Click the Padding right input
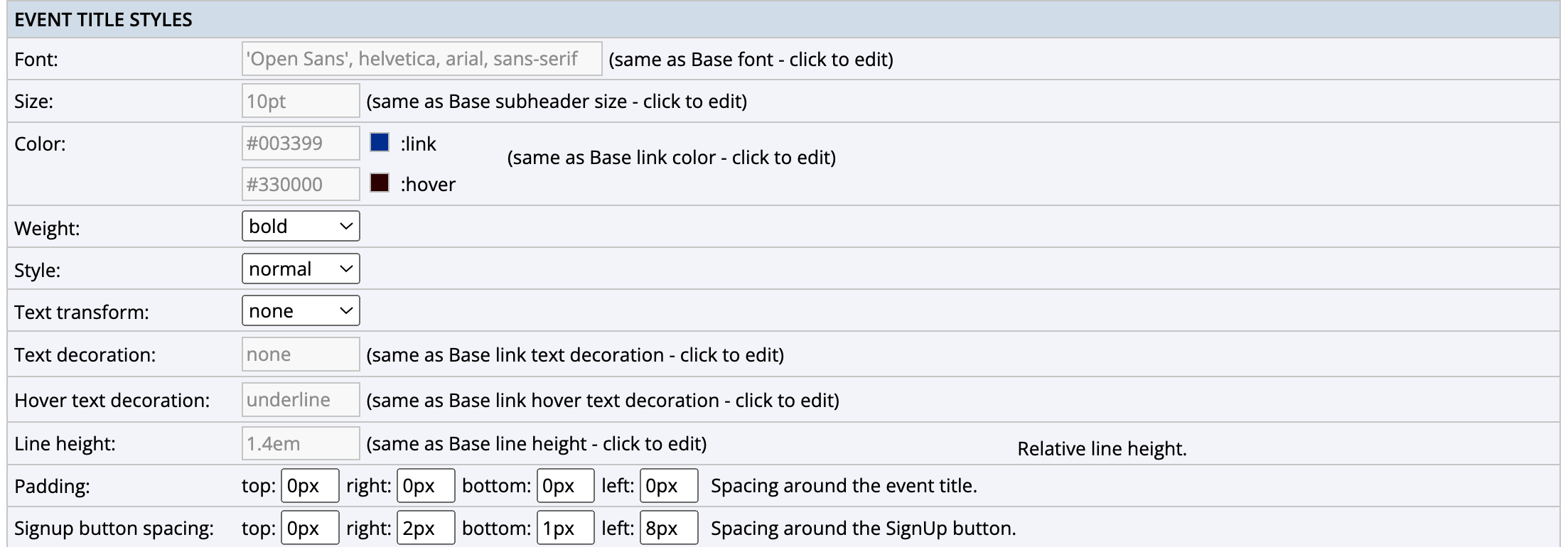Viewport: 1568px width, 547px height. tap(426, 486)
